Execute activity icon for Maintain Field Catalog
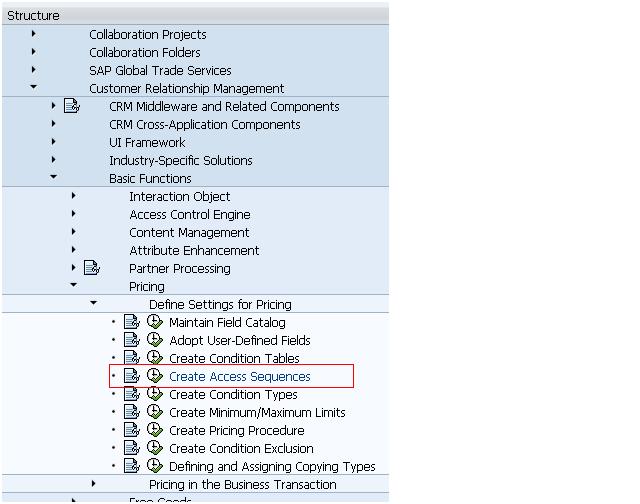 [x=155, y=322]
